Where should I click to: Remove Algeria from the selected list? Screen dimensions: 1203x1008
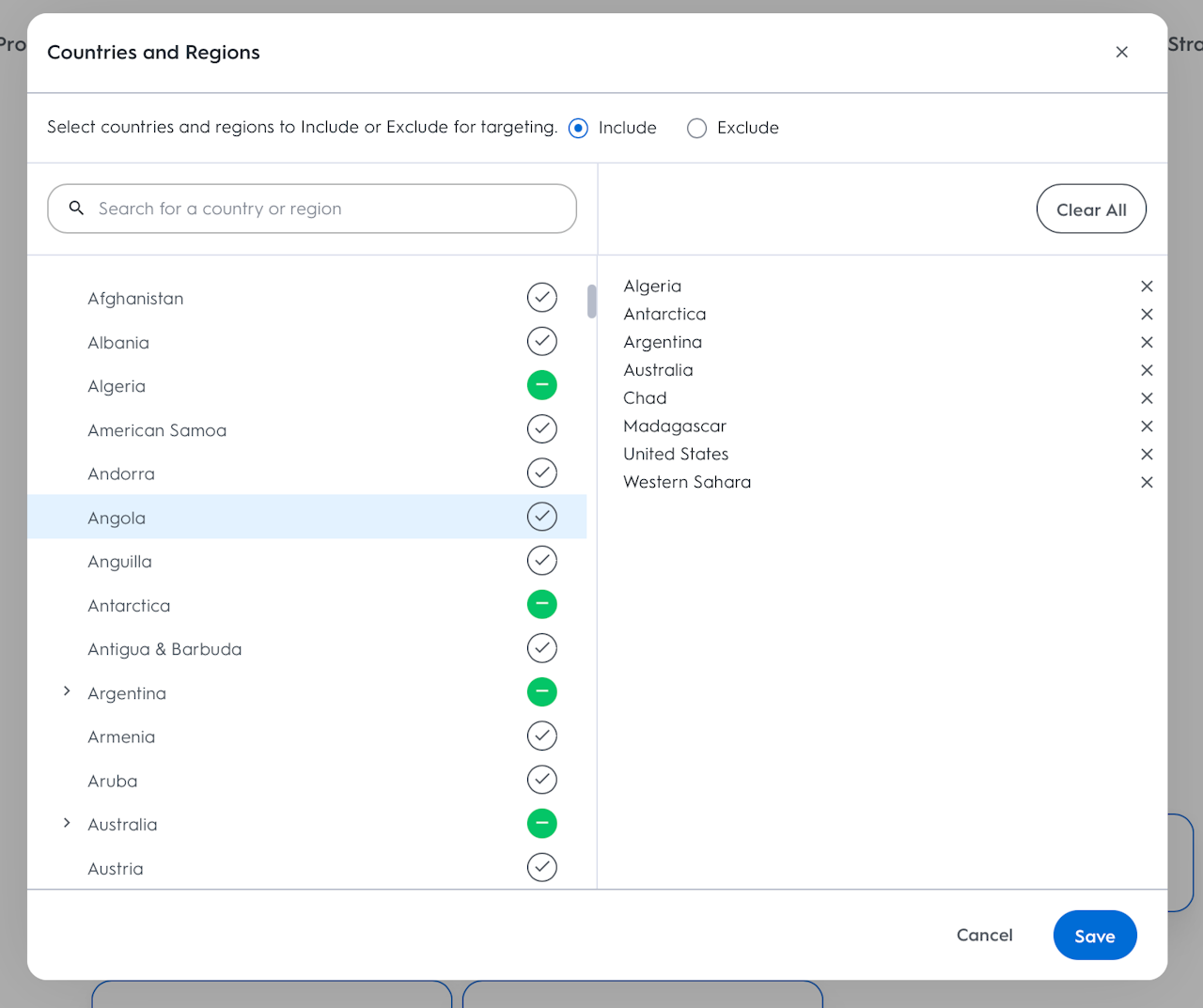click(1147, 287)
